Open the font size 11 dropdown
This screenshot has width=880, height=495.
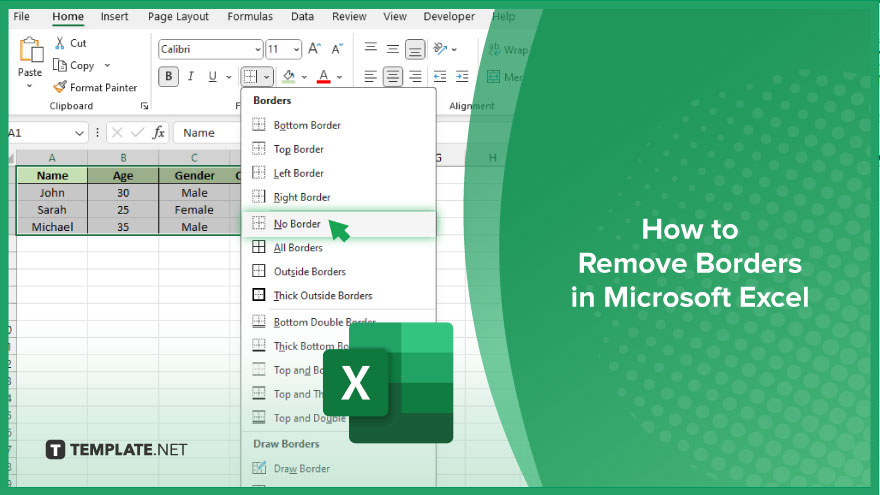[x=296, y=49]
